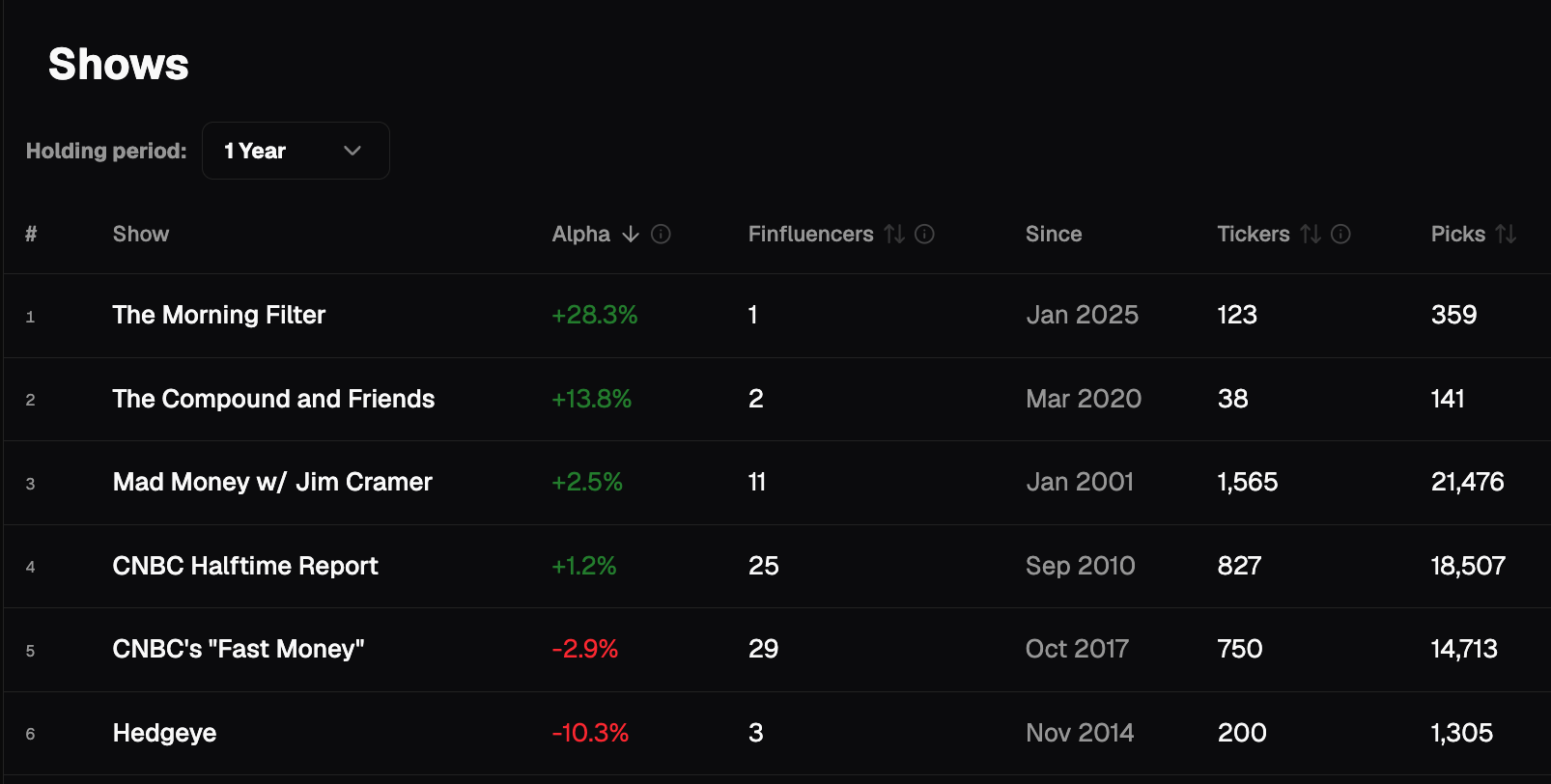Click the 1,305 picks value
The width and height of the screenshot is (1551, 784).
[1461, 733]
